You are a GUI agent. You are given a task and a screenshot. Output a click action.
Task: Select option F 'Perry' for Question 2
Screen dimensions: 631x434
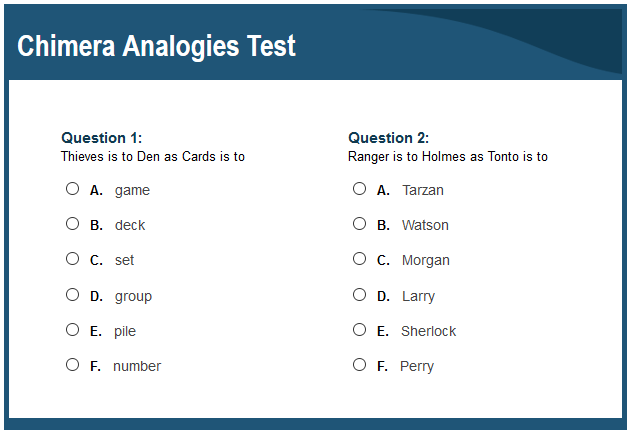coord(359,364)
